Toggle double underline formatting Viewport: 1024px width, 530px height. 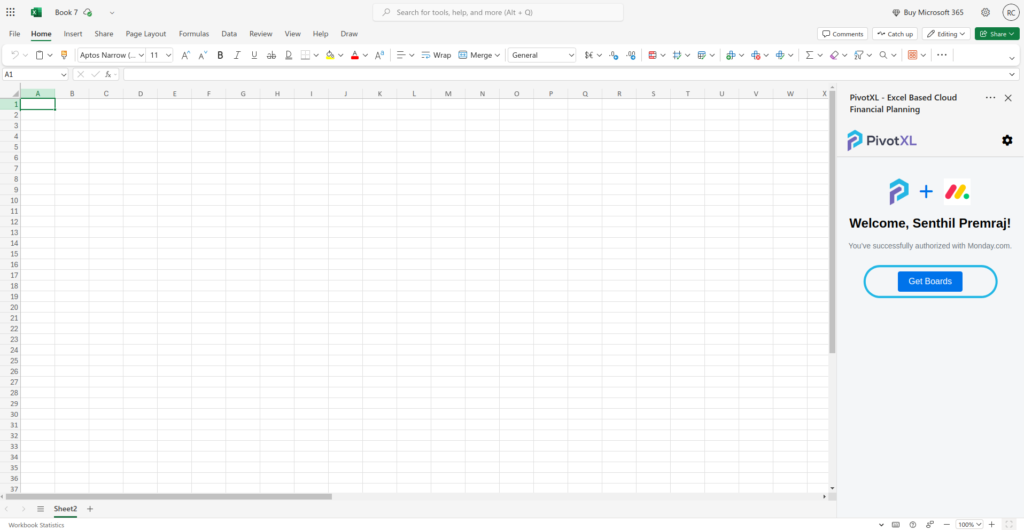click(289, 55)
